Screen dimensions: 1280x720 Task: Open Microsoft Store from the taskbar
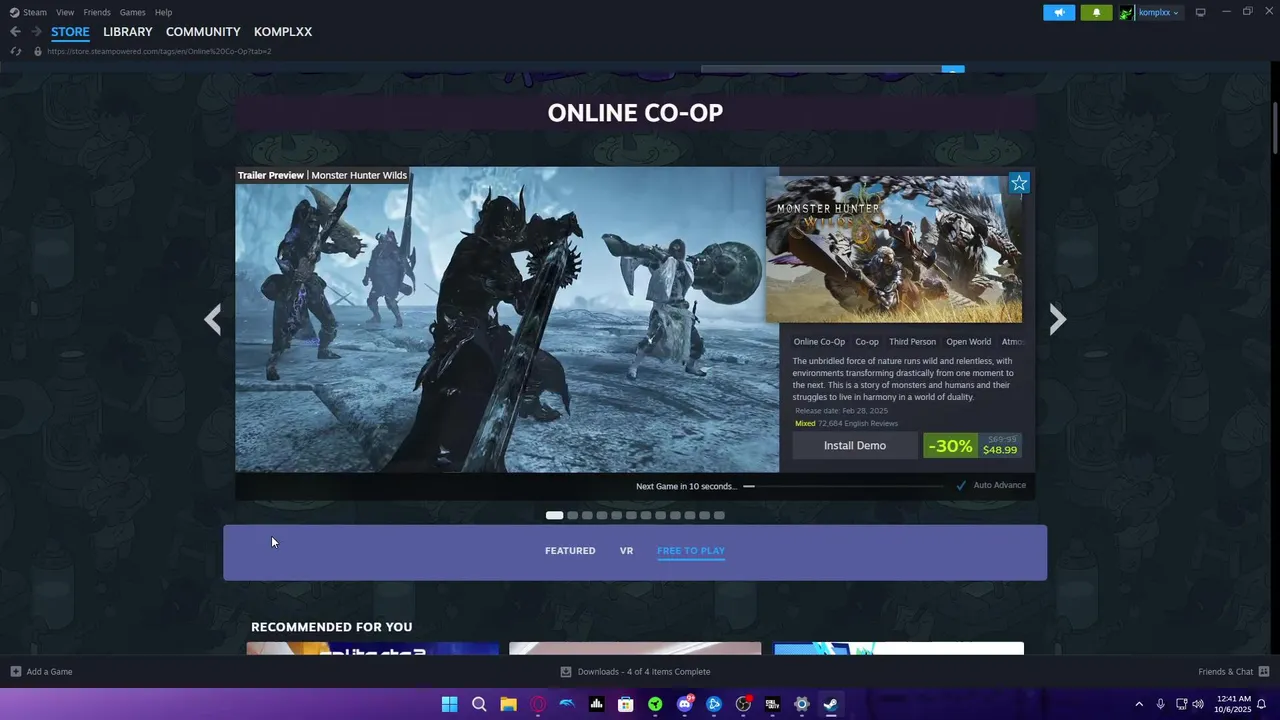(x=626, y=704)
